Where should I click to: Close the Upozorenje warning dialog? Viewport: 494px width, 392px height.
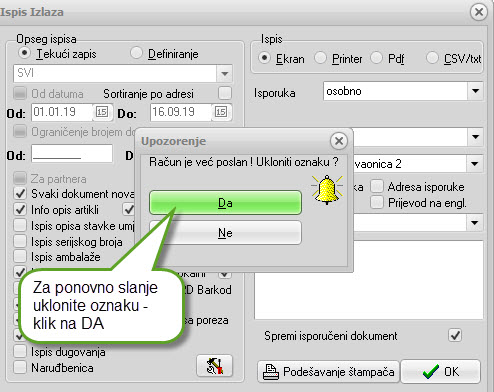[339, 141]
